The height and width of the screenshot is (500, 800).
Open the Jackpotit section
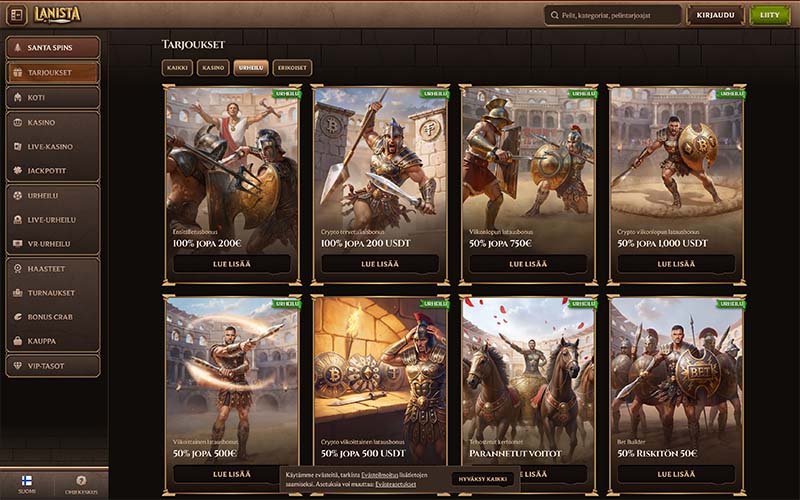coord(53,171)
